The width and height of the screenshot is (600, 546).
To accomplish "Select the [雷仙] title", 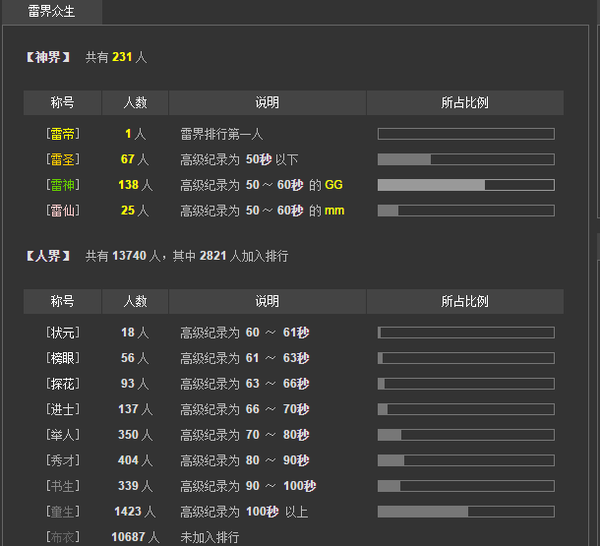I will click(x=63, y=210).
